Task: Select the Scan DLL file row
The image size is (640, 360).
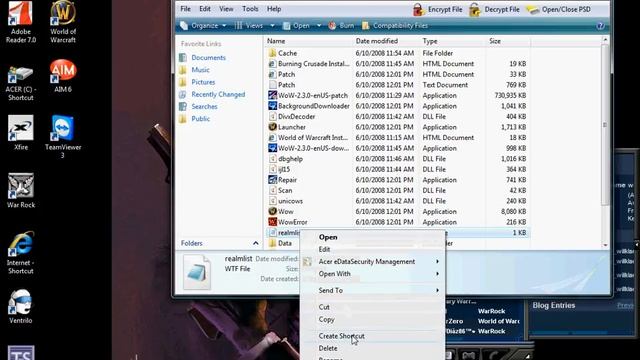Action: tap(398, 190)
